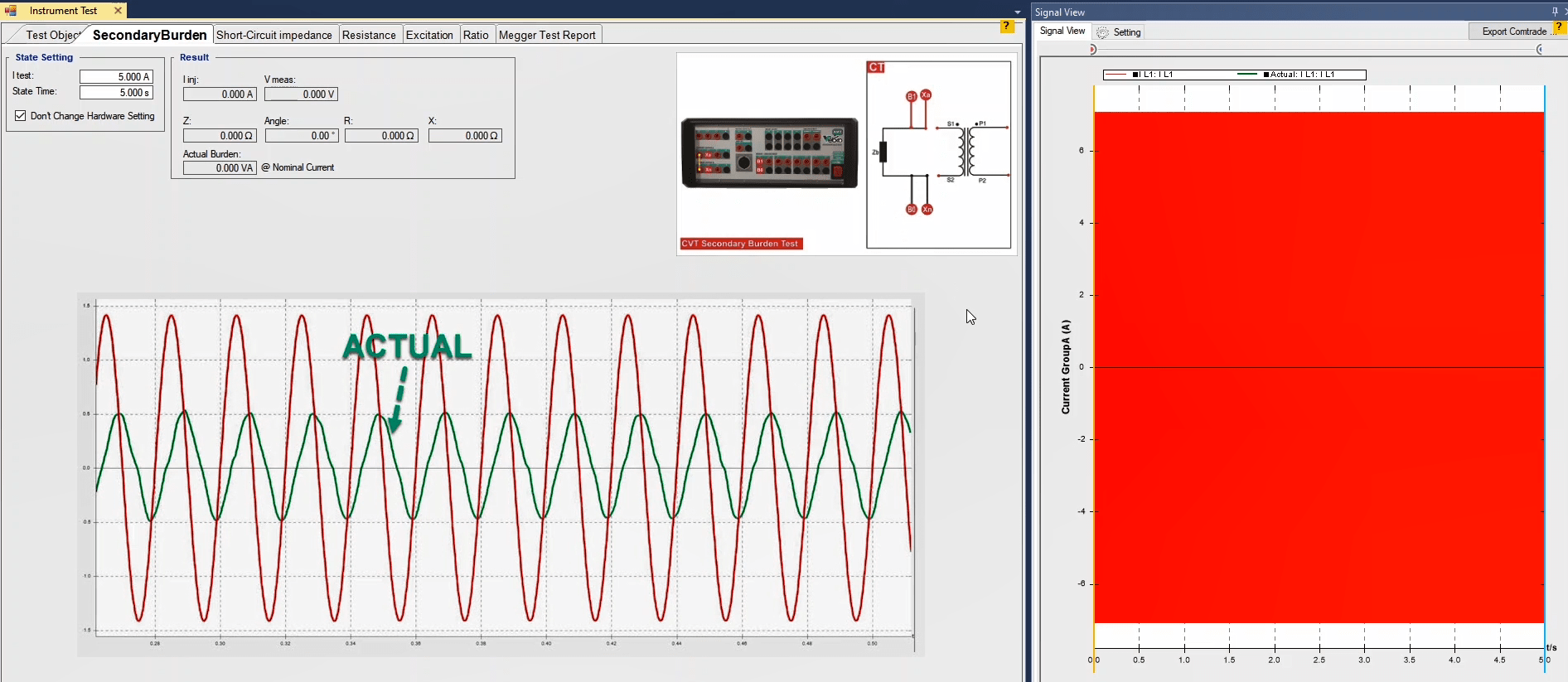Click the State Time input field
Screen dimensions: 1568x682
click(116, 93)
